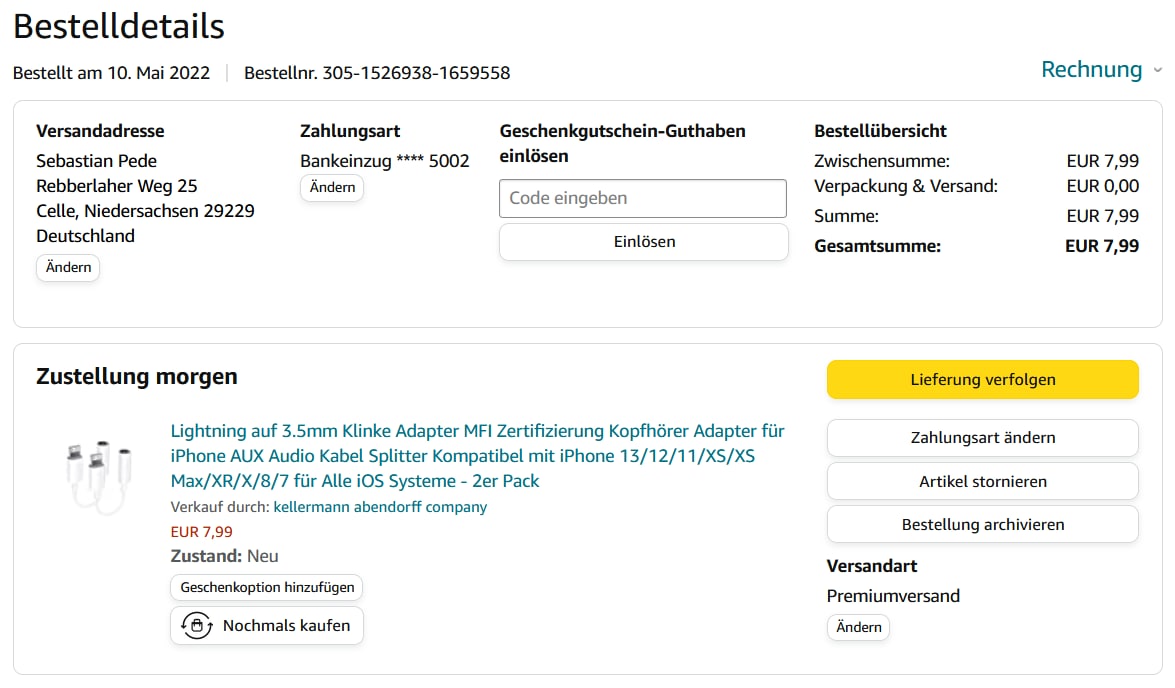Open the Rechnung invoice menu
1175x688 pixels.
point(1091,70)
